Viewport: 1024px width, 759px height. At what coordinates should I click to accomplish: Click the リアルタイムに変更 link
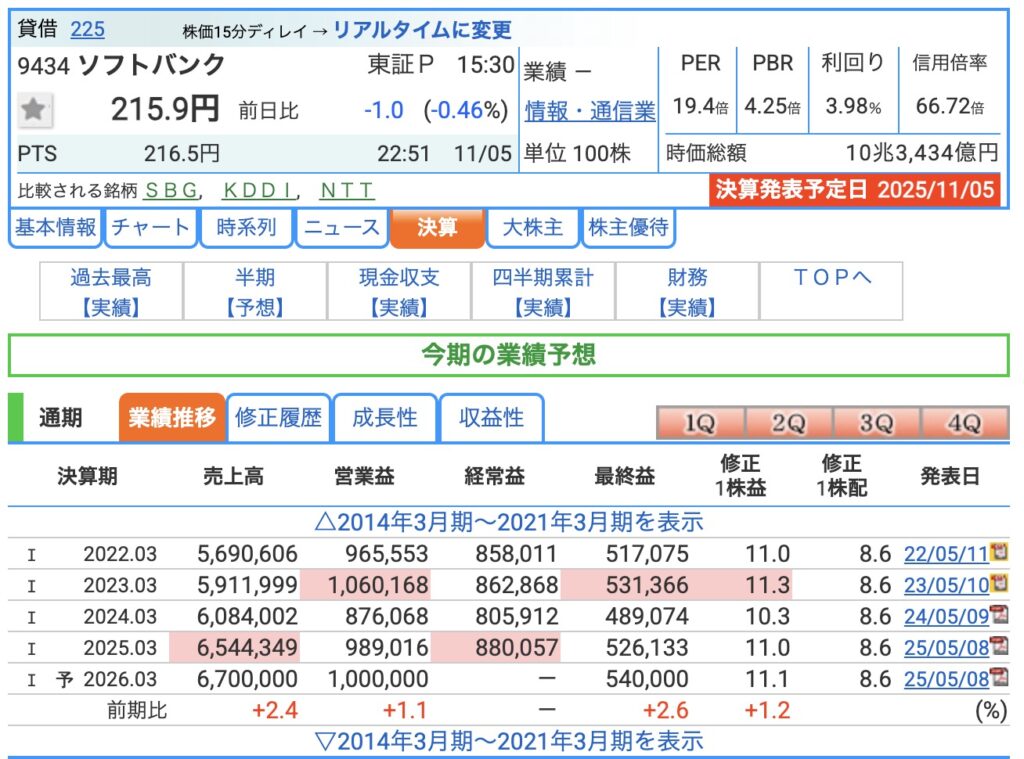pyautogui.click(x=422, y=30)
